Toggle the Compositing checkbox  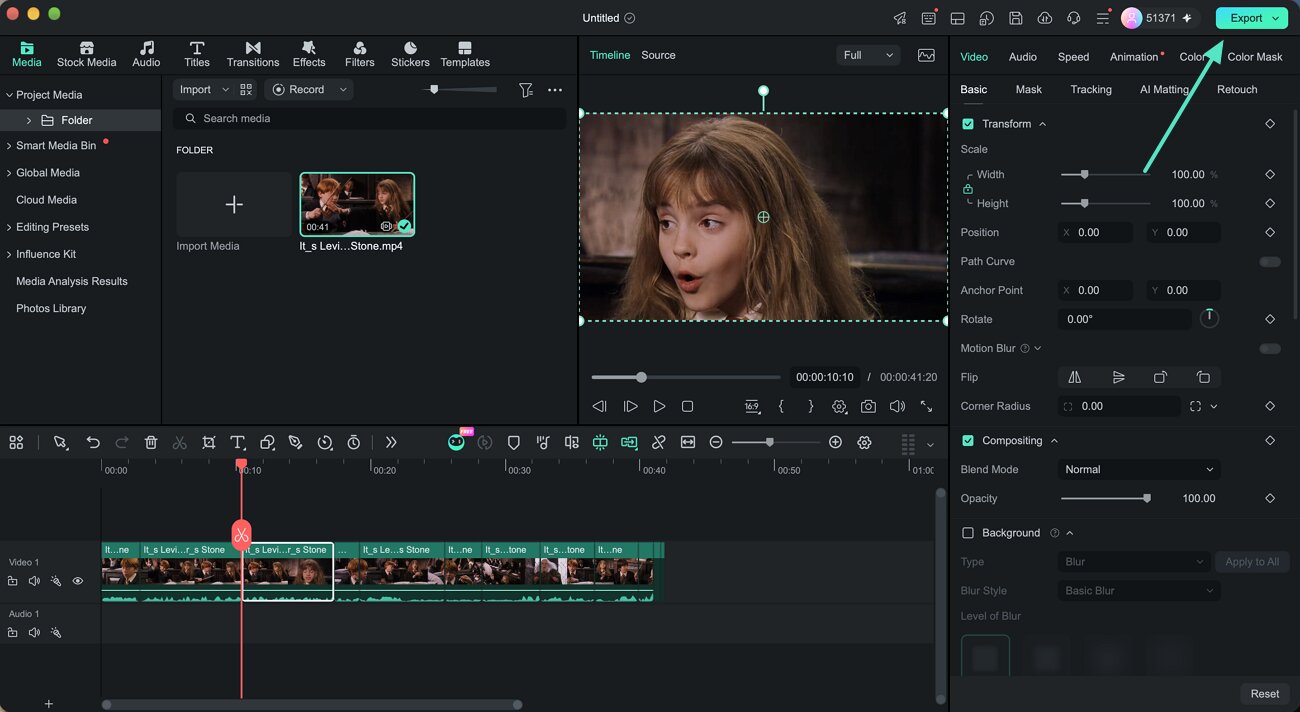click(x=968, y=441)
